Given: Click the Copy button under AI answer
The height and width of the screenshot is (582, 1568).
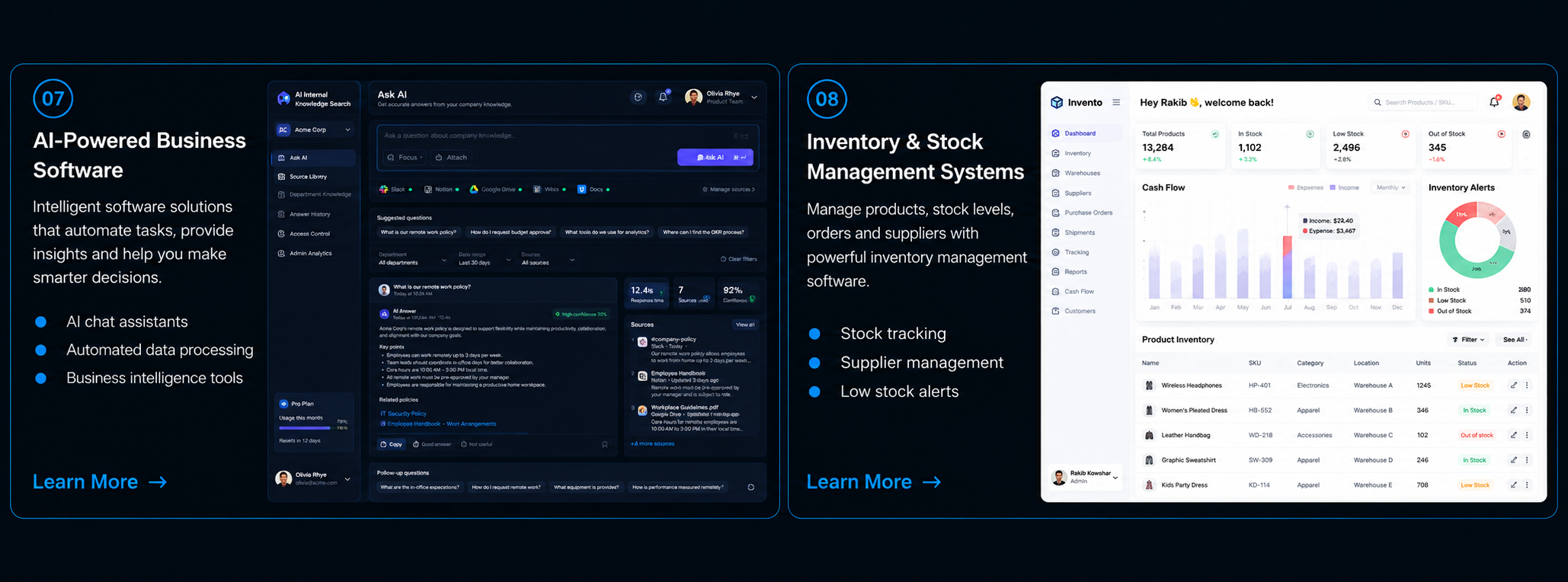Looking at the screenshot, I should [392, 444].
